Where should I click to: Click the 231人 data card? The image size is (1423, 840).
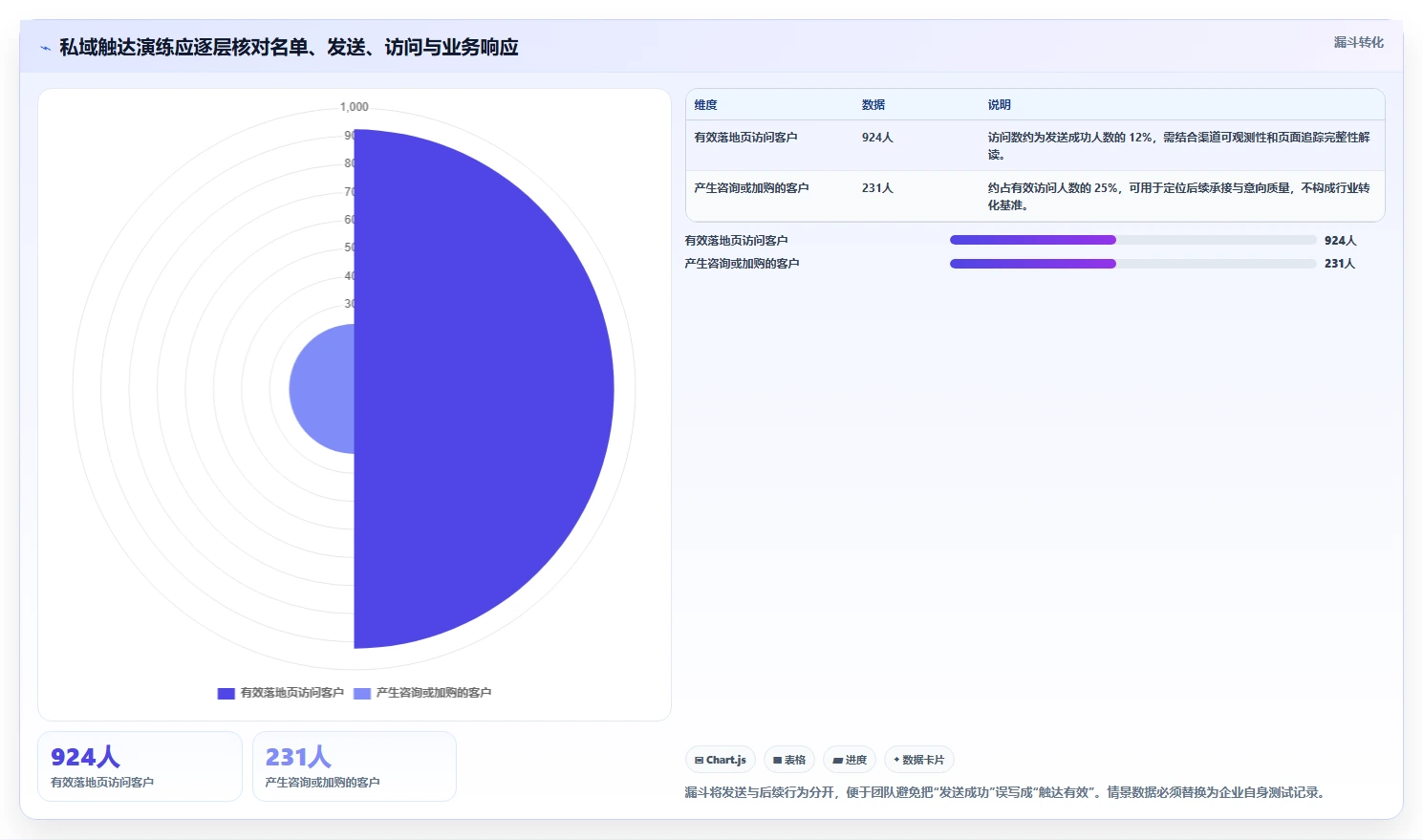point(355,766)
